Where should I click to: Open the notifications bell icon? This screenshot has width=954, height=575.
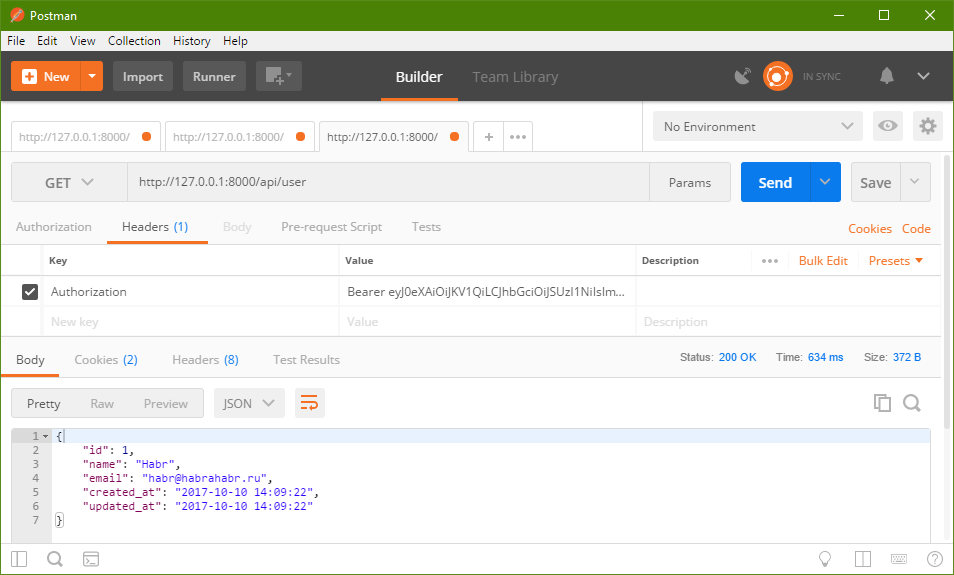tap(886, 76)
